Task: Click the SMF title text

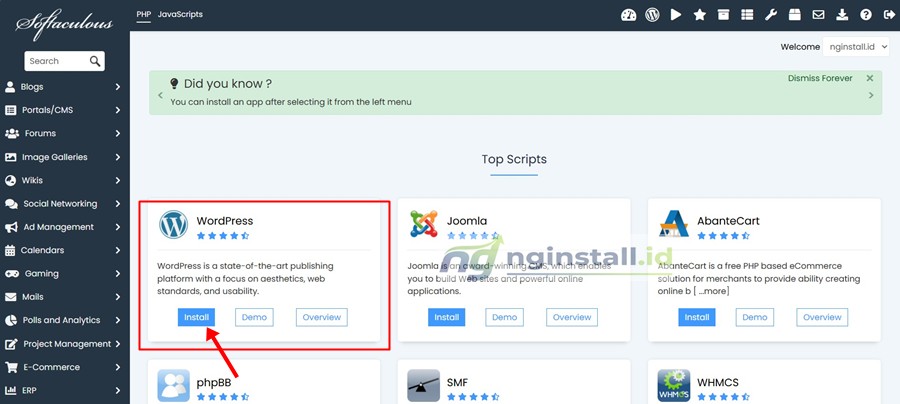Action: pos(457,382)
